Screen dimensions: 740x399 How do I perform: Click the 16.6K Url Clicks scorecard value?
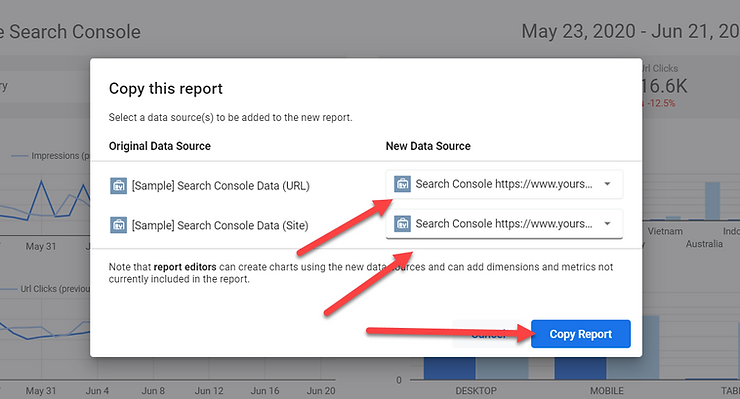(x=664, y=86)
